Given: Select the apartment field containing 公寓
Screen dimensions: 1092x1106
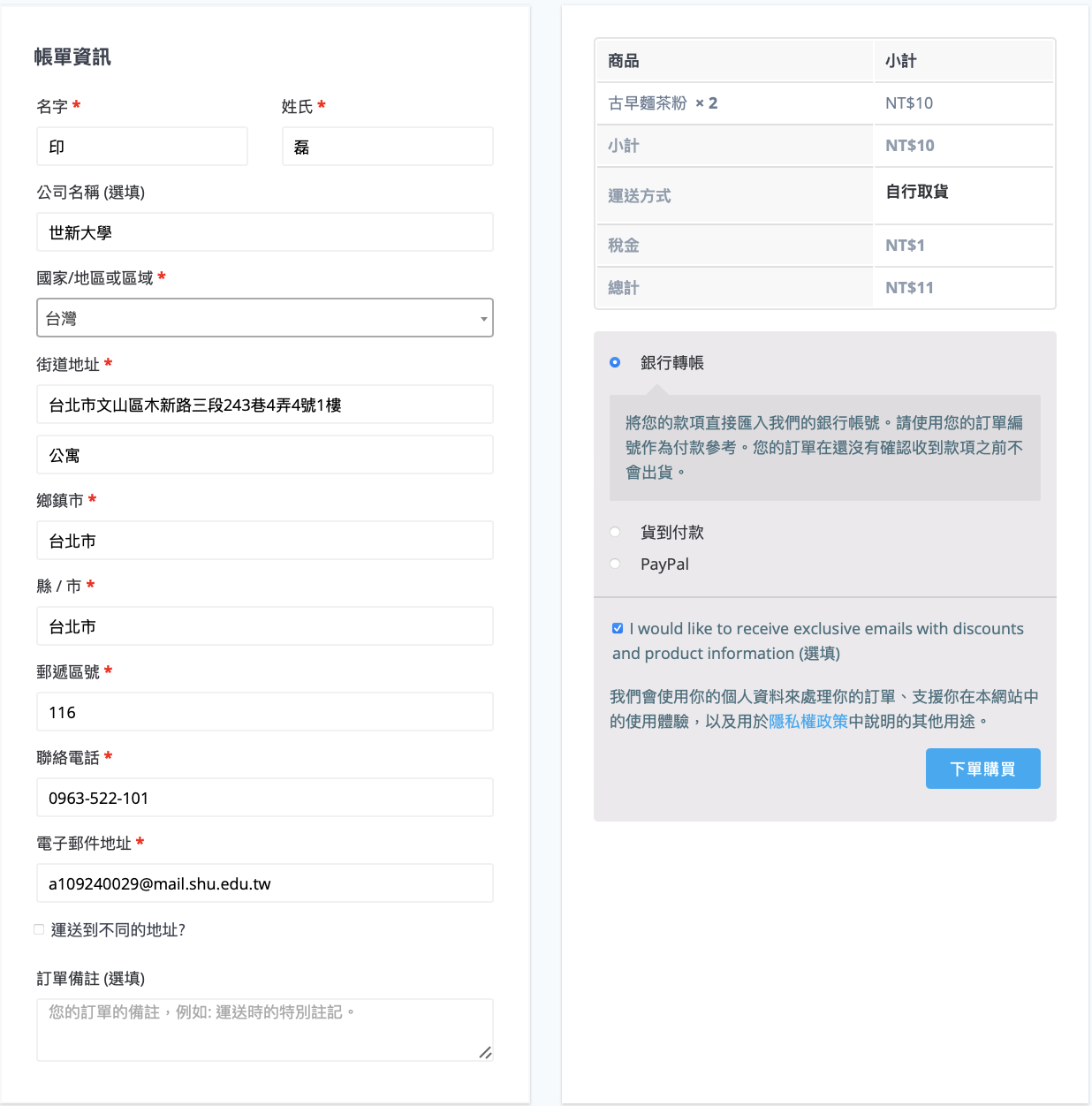Looking at the screenshot, I should (x=264, y=455).
